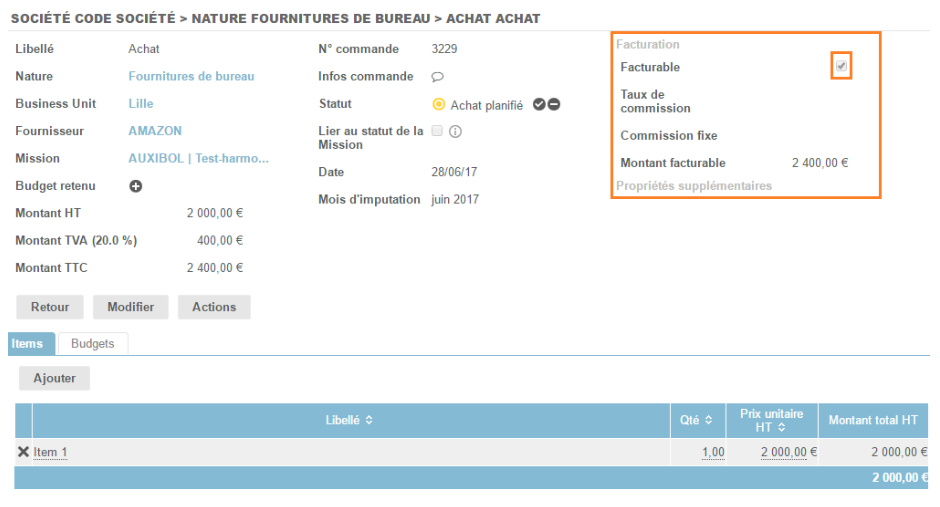Screen dimensions: 940x507
Task: Open the Actions button menu
Action: pyautogui.click(x=213, y=307)
